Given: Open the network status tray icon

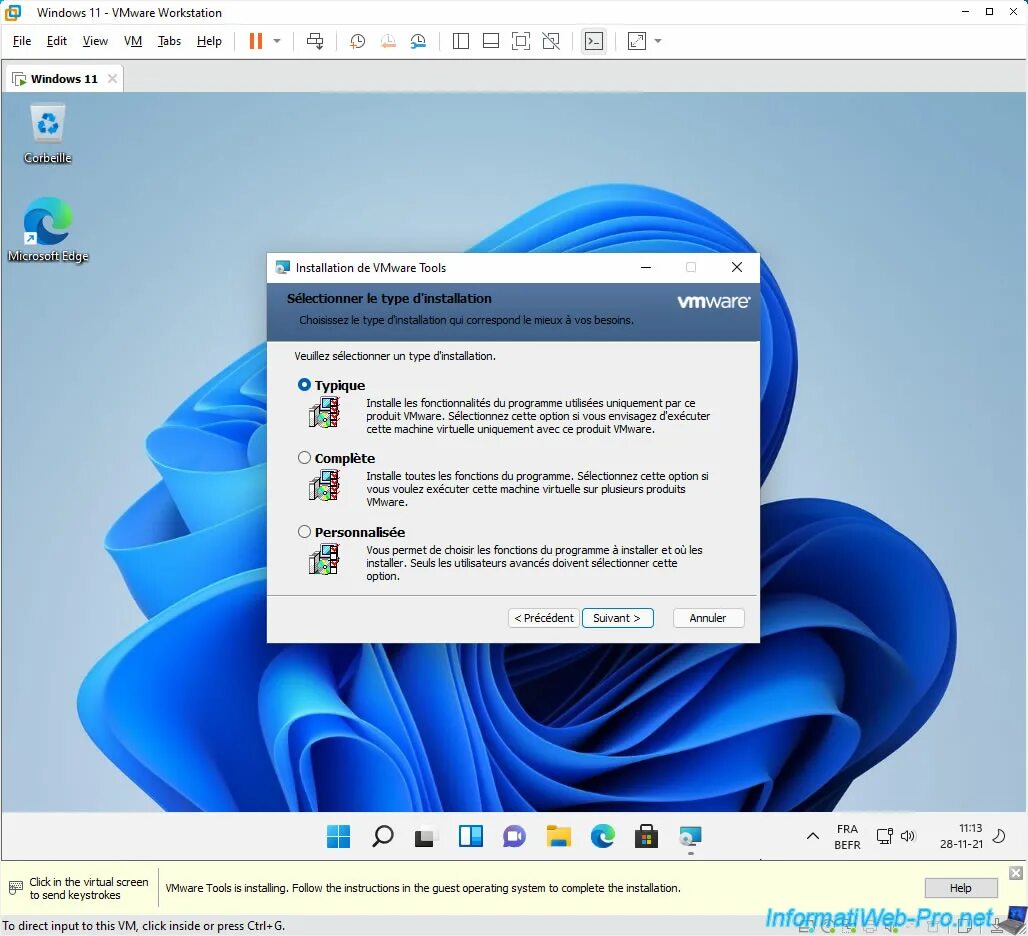Looking at the screenshot, I should click(x=884, y=836).
